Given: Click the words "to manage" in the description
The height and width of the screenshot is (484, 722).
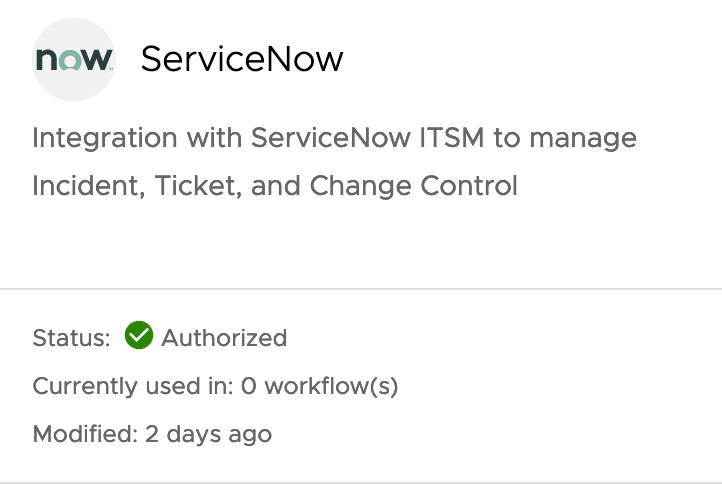Looking at the screenshot, I should (565, 137).
